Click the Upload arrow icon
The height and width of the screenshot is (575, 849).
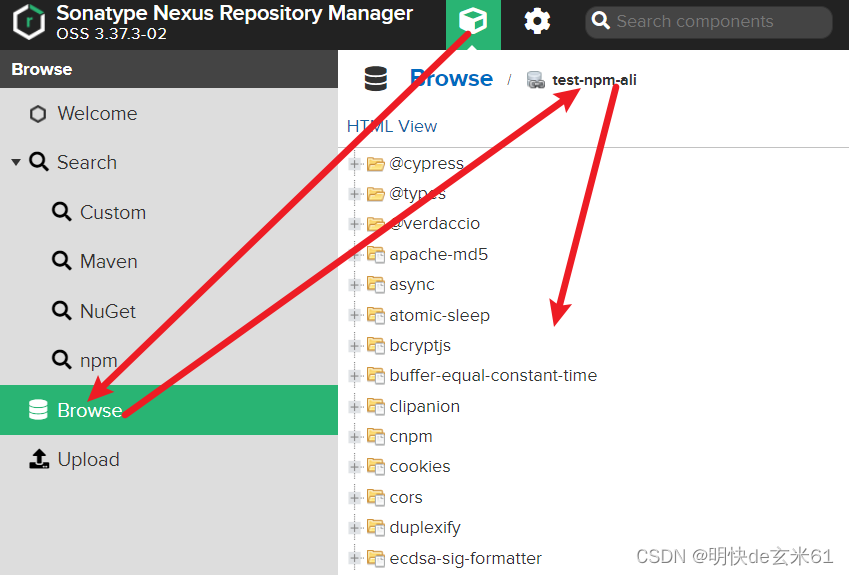(x=39, y=459)
